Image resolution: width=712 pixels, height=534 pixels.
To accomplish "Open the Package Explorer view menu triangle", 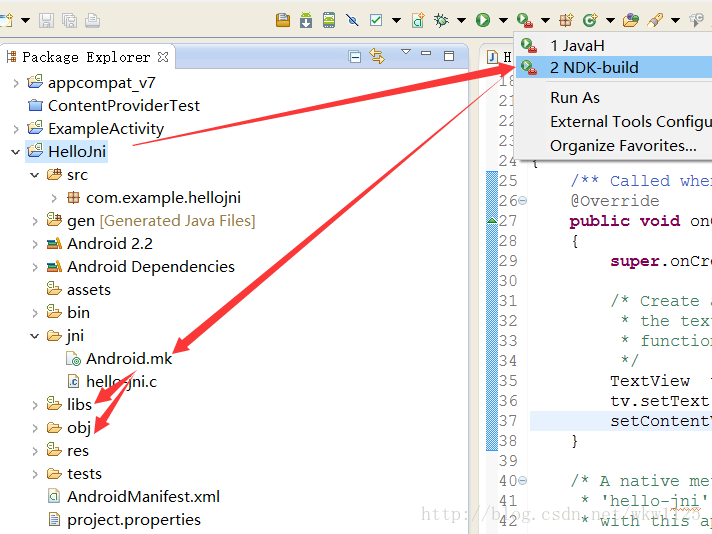I will [406, 52].
